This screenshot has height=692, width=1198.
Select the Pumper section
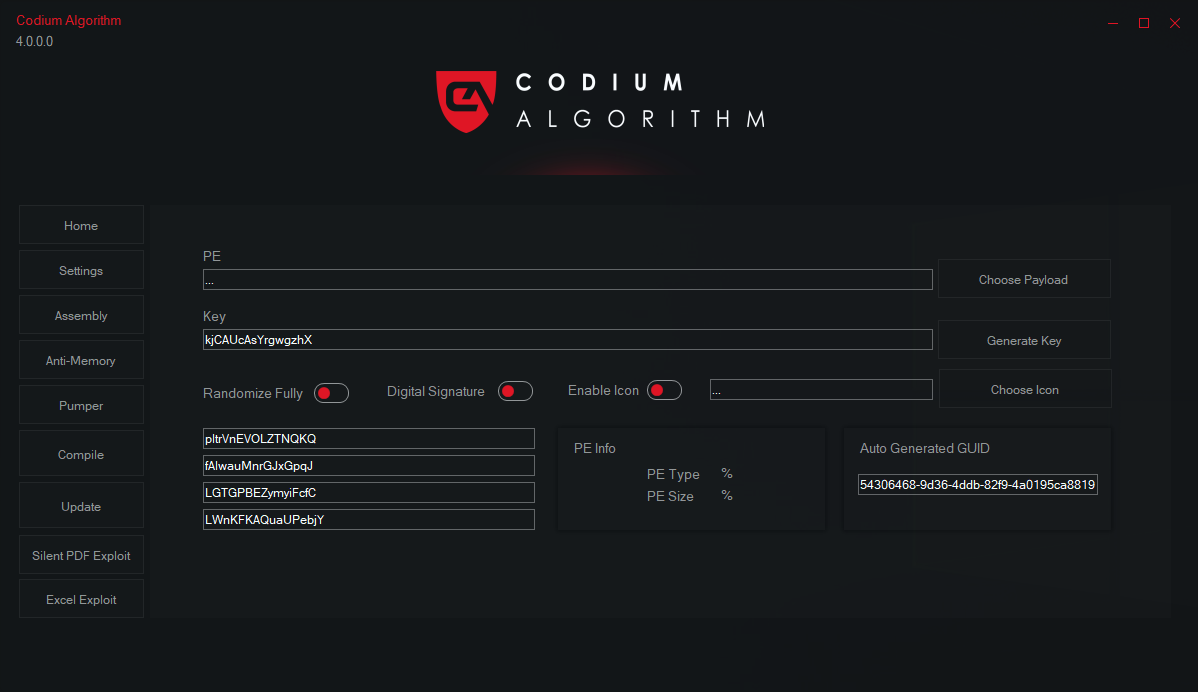(x=81, y=405)
